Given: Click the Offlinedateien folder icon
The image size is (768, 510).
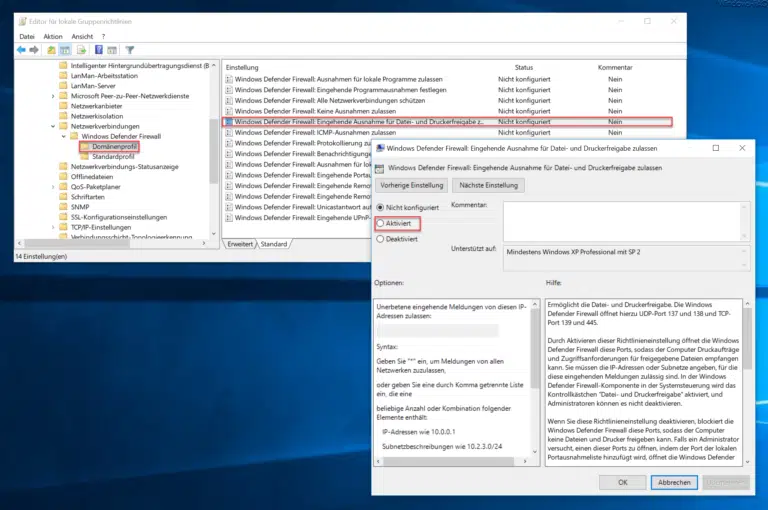Looking at the screenshot, I should click(63, 176).
